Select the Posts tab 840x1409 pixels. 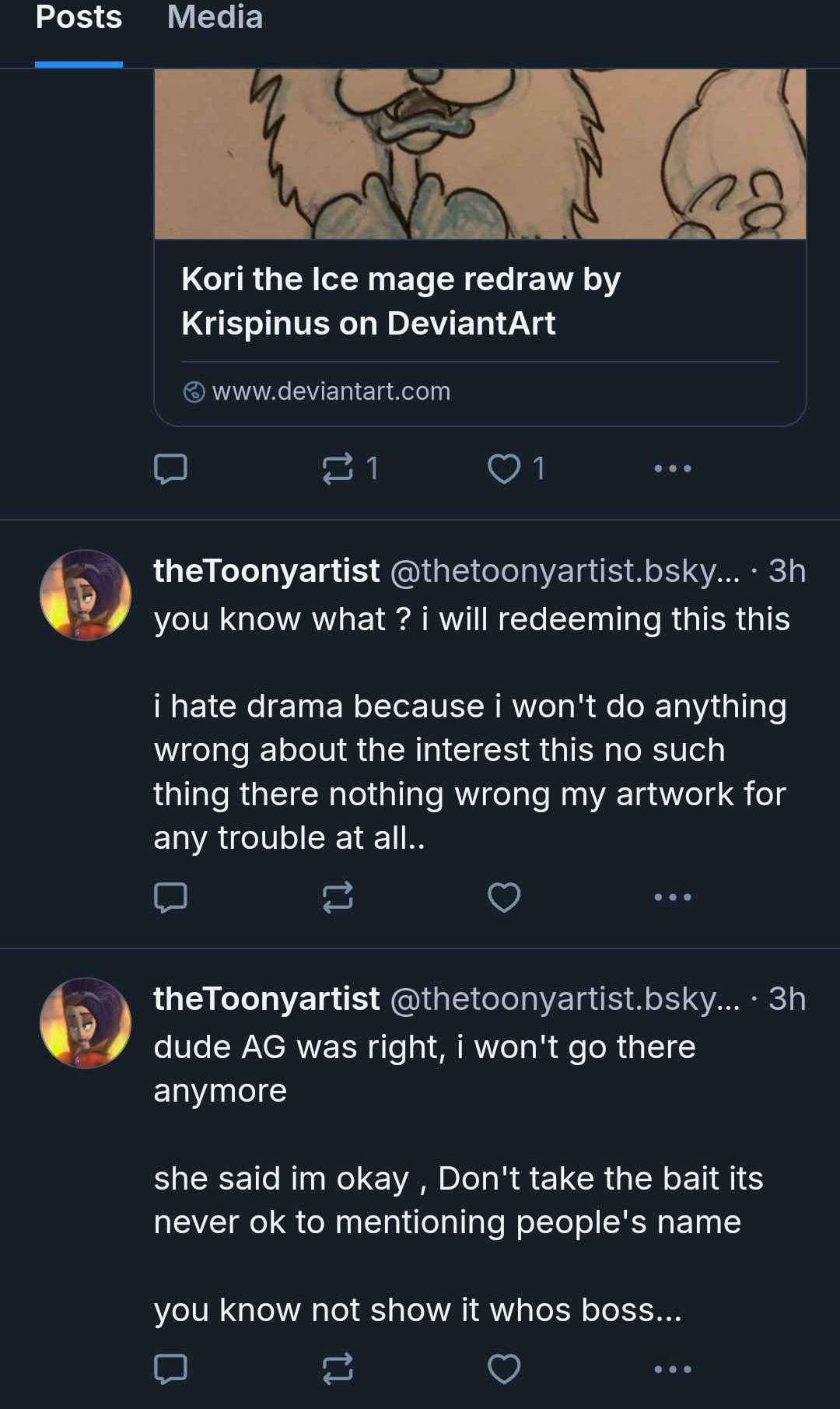[x=79, y=17]
